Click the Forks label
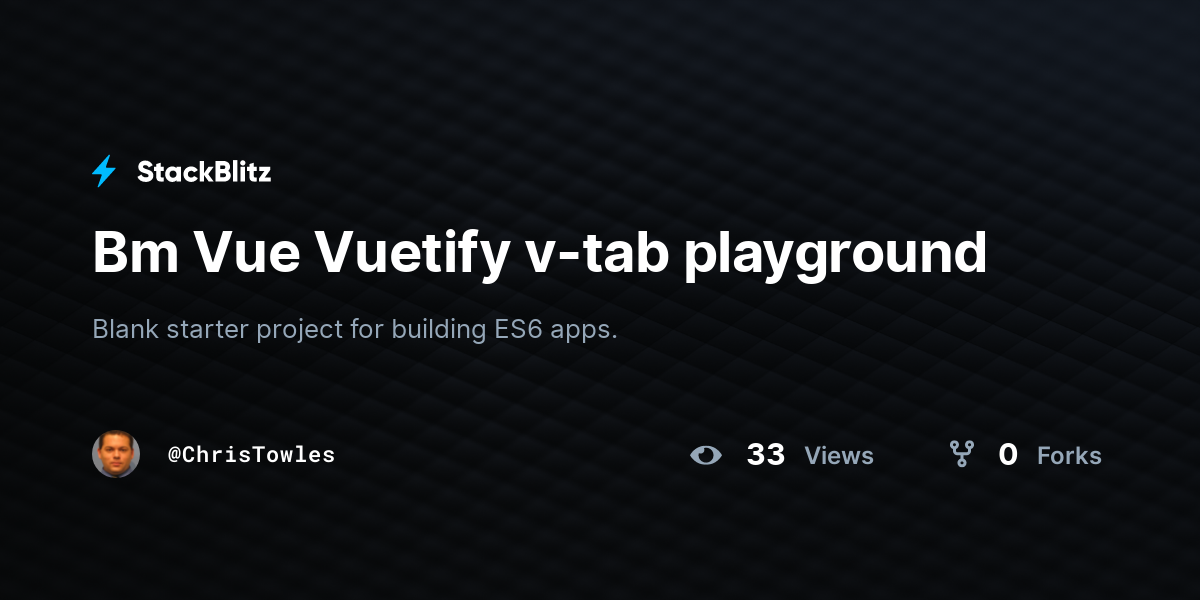Viewport: 1200px width, 600px height. click(x=1069, y=456)
